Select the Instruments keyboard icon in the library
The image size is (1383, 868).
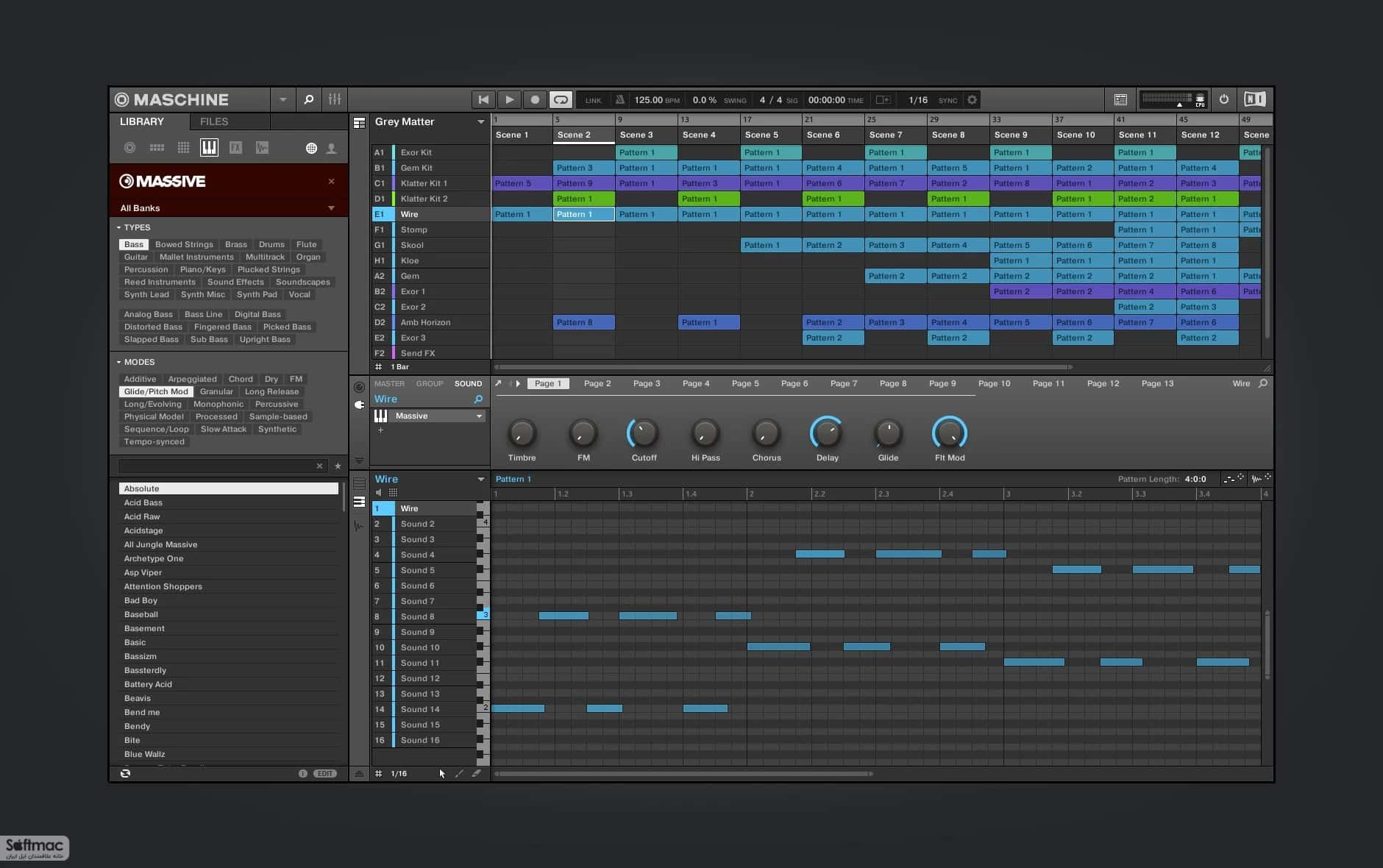tap(209, 148)
